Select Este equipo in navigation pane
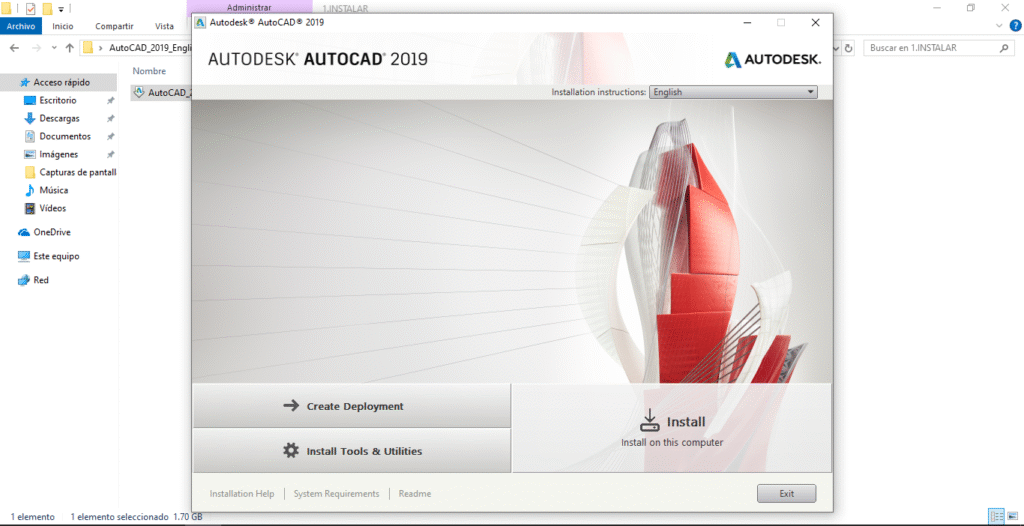Screen dimensions: 1024x526 (x=56, y=256)
